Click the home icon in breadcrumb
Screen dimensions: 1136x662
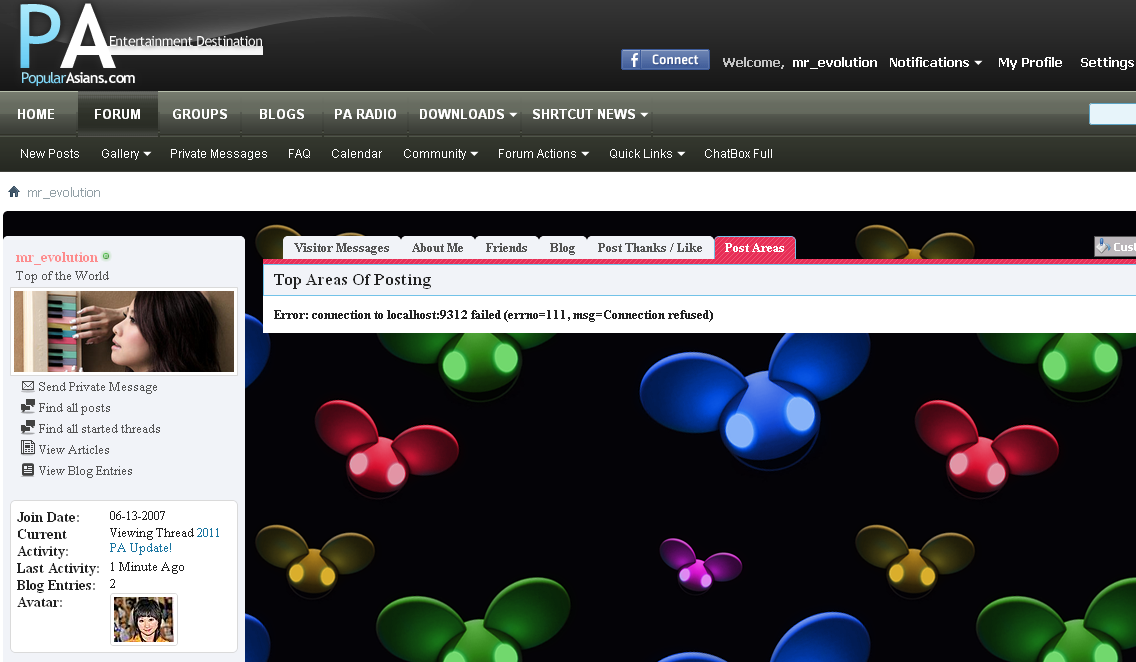pyautogui.click(x=14, y=192)
